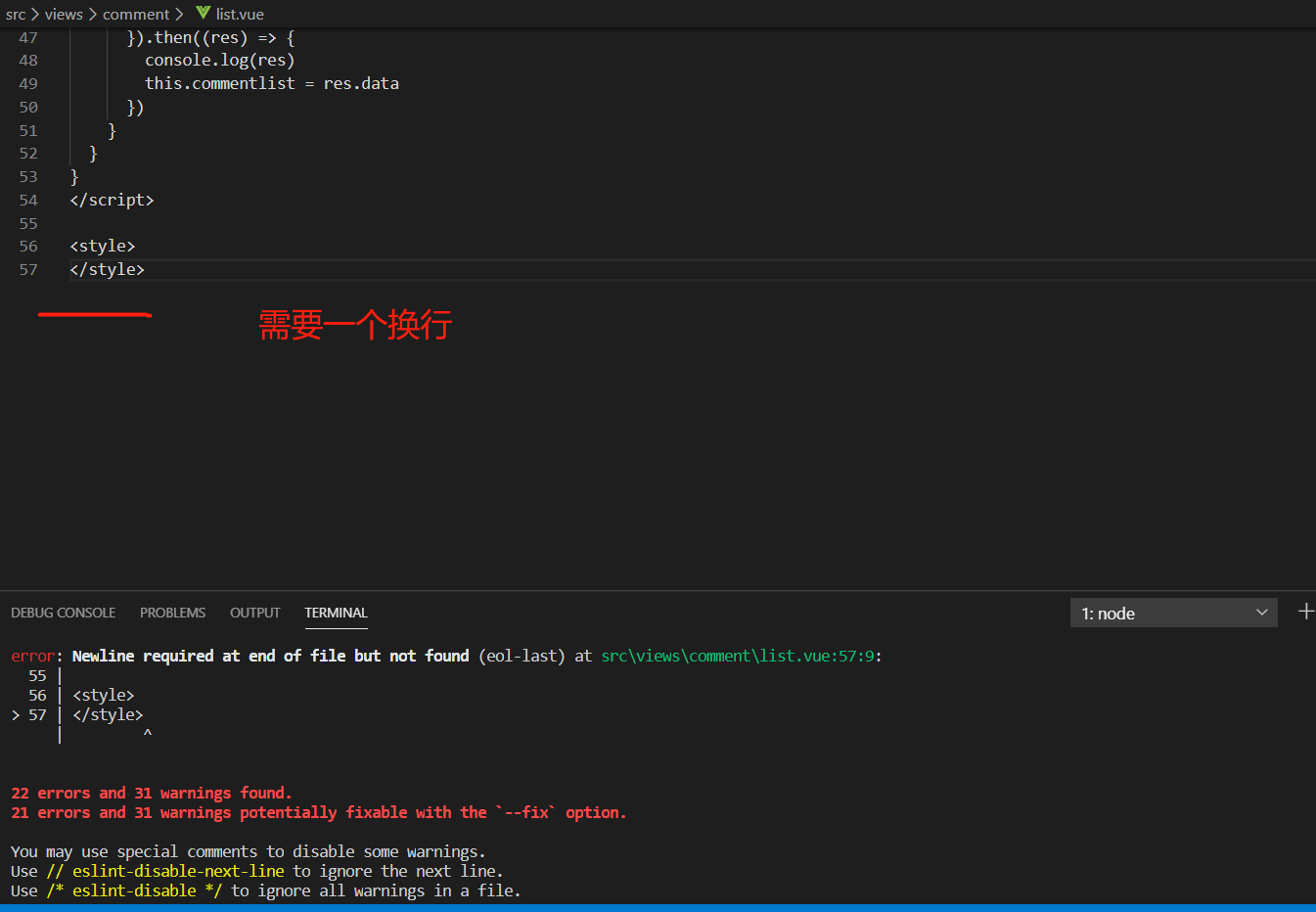Create a new terminal with the plus icon
The image size is (1316, 912).
click(x=1305, y=612)
